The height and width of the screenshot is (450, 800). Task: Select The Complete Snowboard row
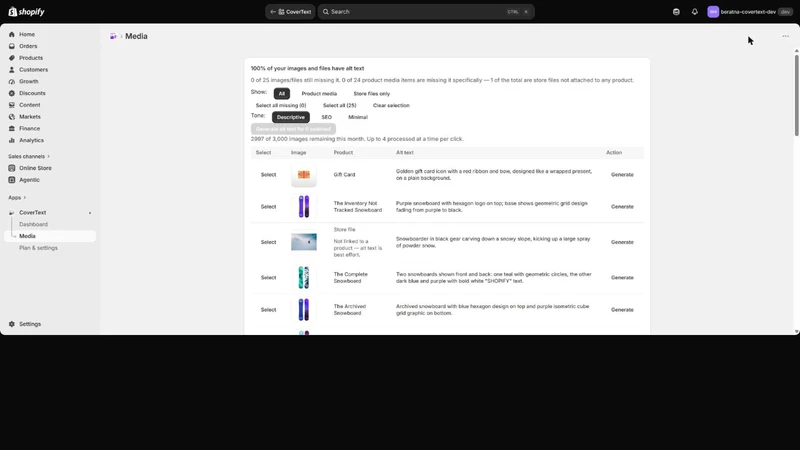click(x=268, y=278)
